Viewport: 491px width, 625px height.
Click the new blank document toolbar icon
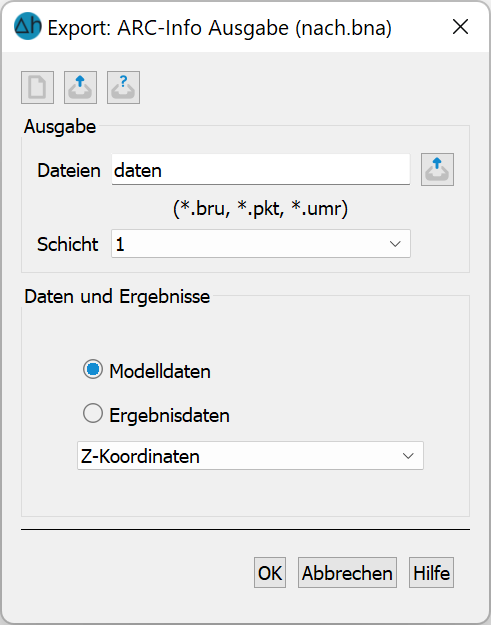[37, 88]
